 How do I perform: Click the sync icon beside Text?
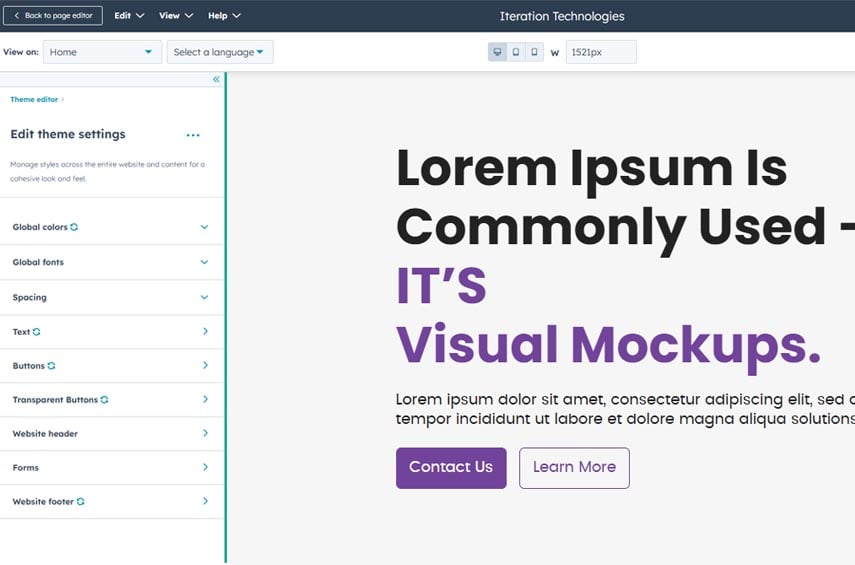tap(37, 332)
